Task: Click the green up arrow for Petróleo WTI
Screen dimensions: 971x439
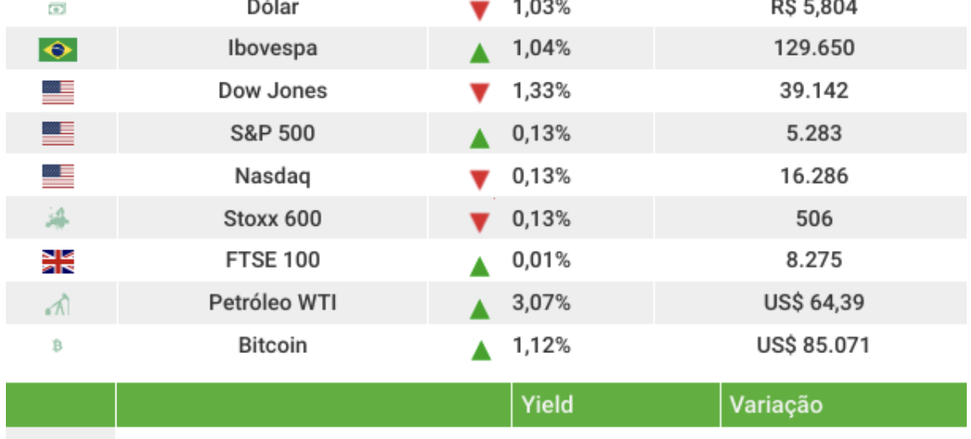Action: pos(480,307)
